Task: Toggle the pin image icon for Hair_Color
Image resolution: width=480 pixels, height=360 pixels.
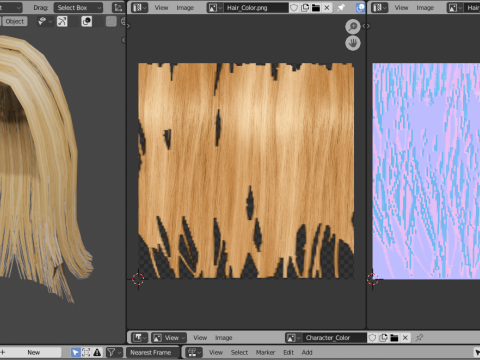Action: click(x=341, y=7)
